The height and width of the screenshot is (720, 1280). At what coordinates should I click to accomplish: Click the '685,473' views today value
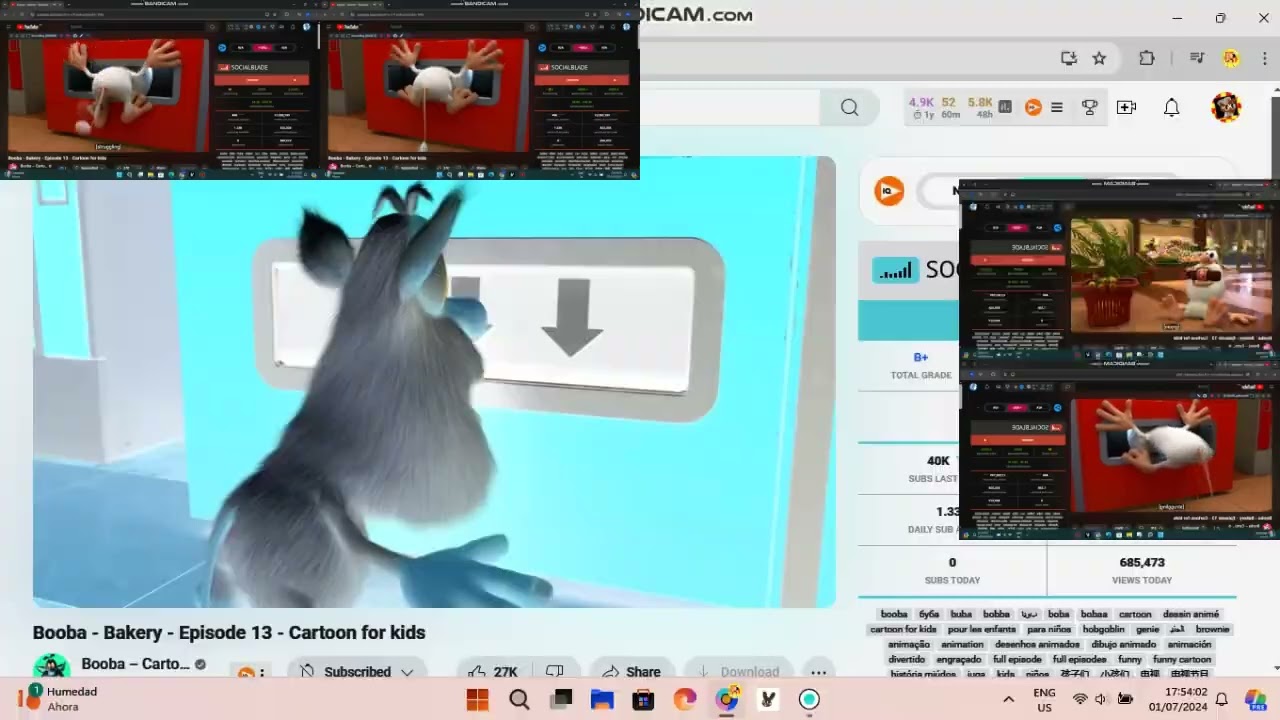pos(1142,563)
